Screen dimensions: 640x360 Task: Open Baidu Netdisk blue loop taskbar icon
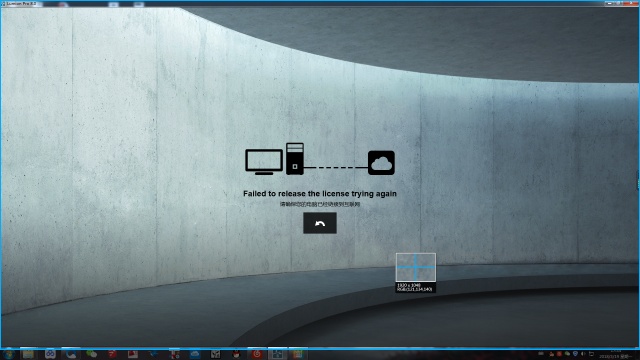tap(50, 354)
